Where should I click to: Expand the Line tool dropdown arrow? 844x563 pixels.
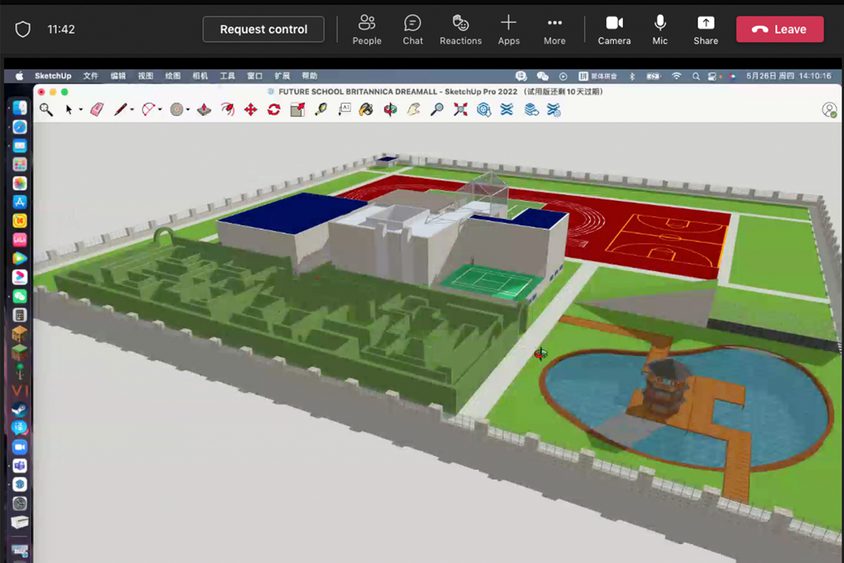tap(132, 111)
